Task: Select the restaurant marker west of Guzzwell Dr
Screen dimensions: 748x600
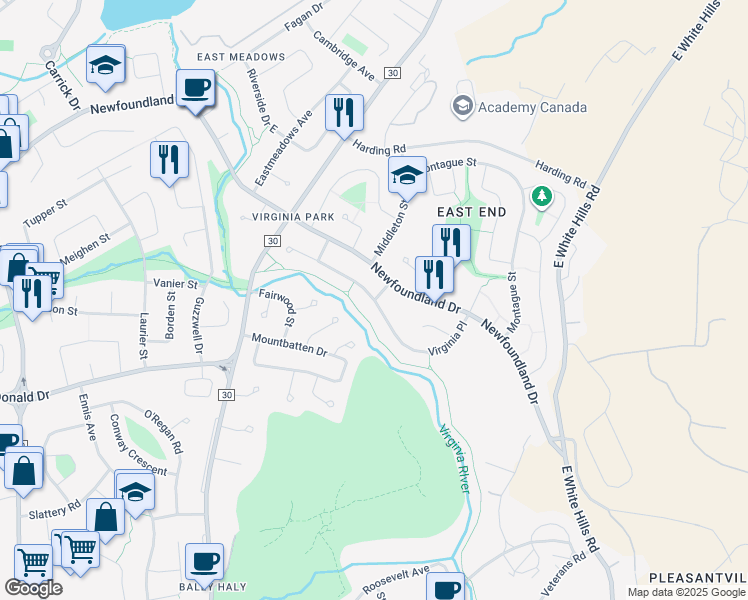Action: click(169, 162)
